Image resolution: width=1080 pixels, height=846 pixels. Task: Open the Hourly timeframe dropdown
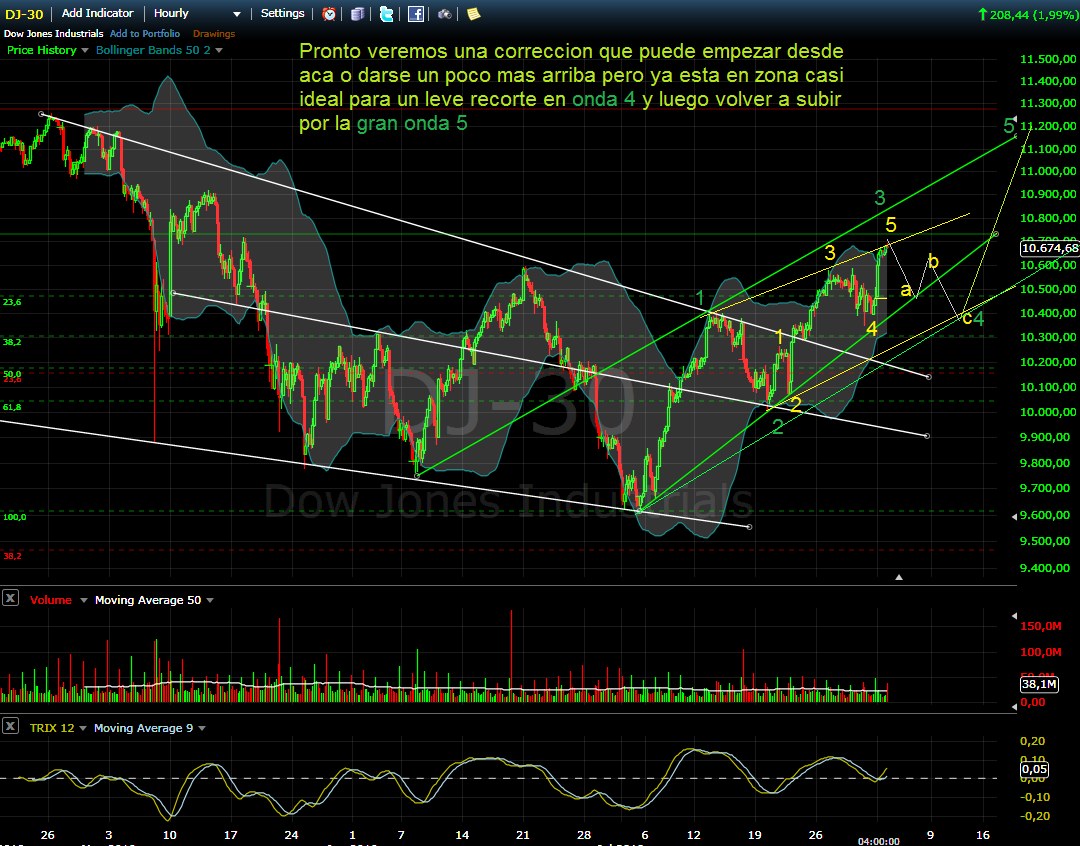pyautogui.click(x=197, y=13)
